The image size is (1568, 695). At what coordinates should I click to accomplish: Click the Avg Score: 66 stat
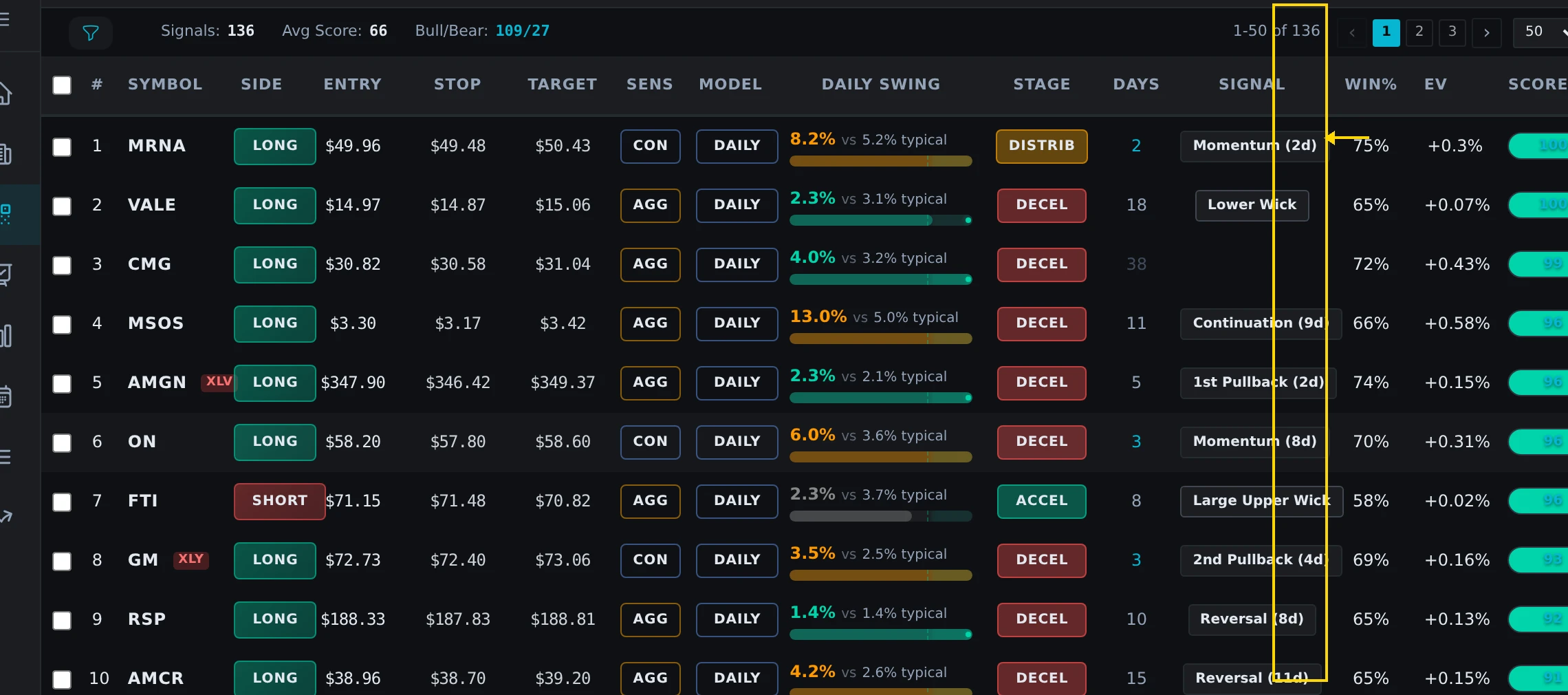[x=335, y=31]
